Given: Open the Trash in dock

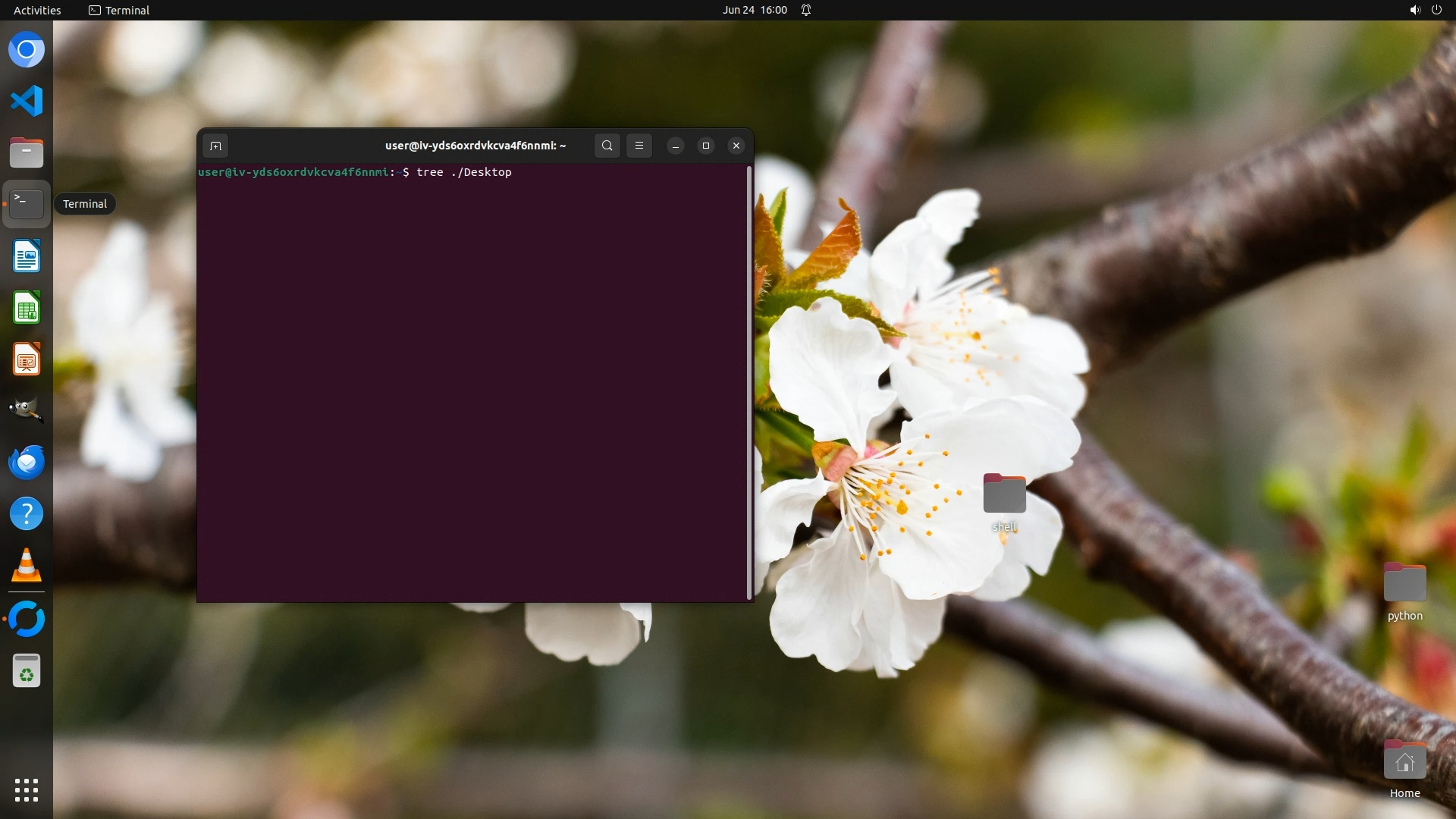Looking at the screenshot, I should [27, 671].
